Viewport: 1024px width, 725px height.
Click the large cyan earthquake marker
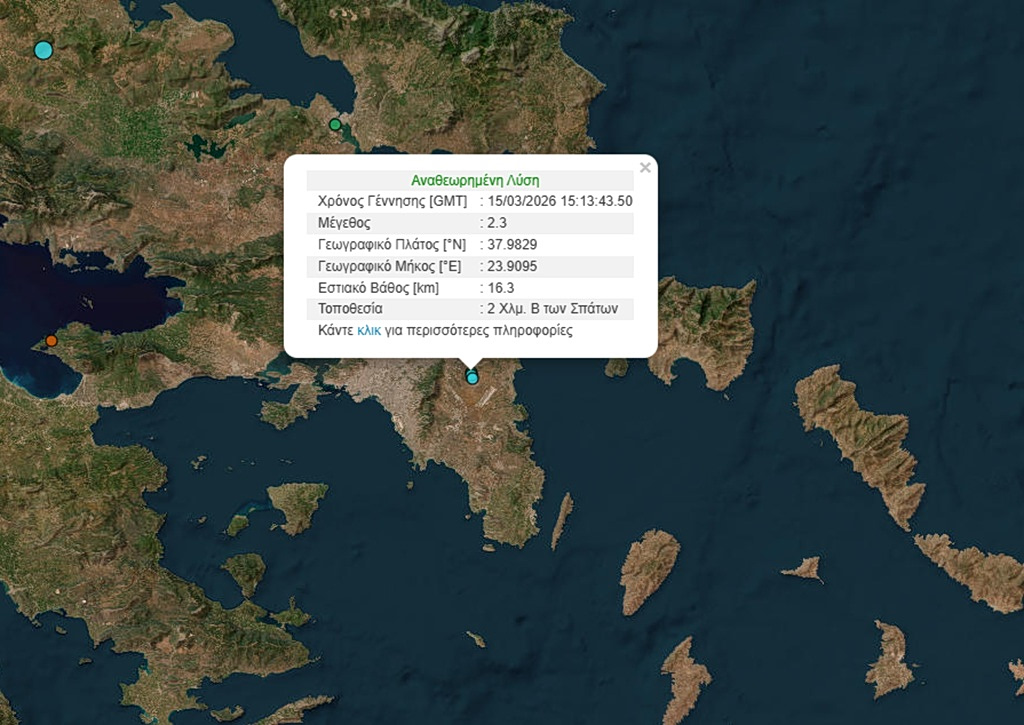(x=43, y=49)
